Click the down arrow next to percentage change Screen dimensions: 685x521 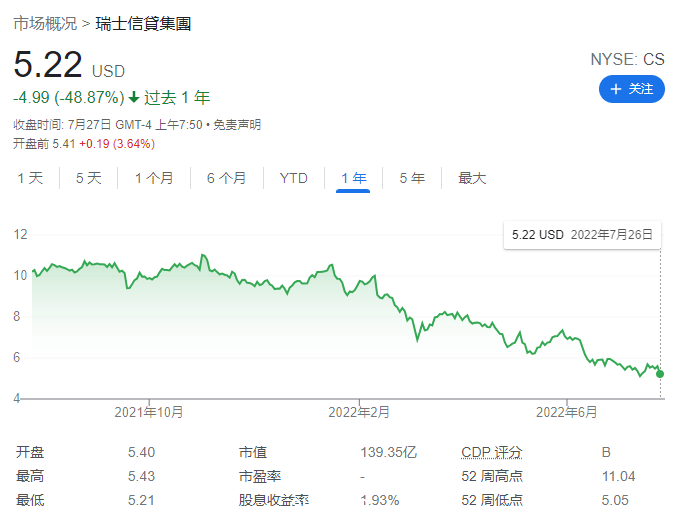coord(134,97)
